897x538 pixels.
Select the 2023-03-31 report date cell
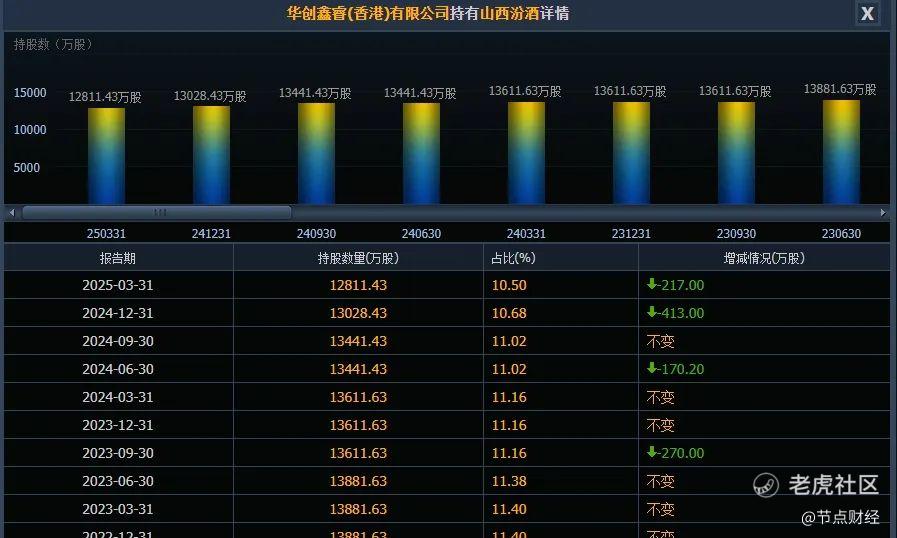[118, 509]
